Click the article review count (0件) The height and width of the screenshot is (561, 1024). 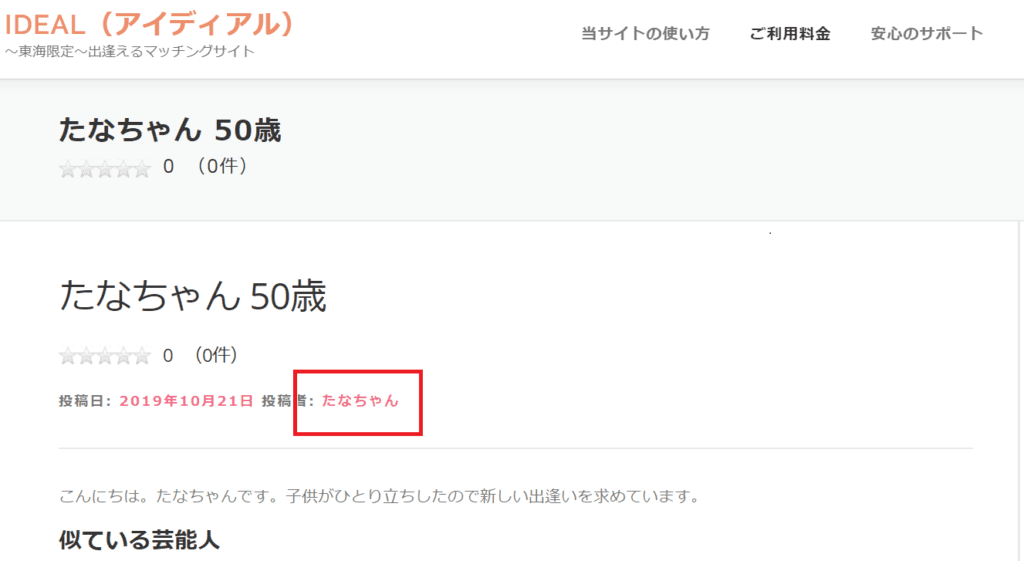216,355
